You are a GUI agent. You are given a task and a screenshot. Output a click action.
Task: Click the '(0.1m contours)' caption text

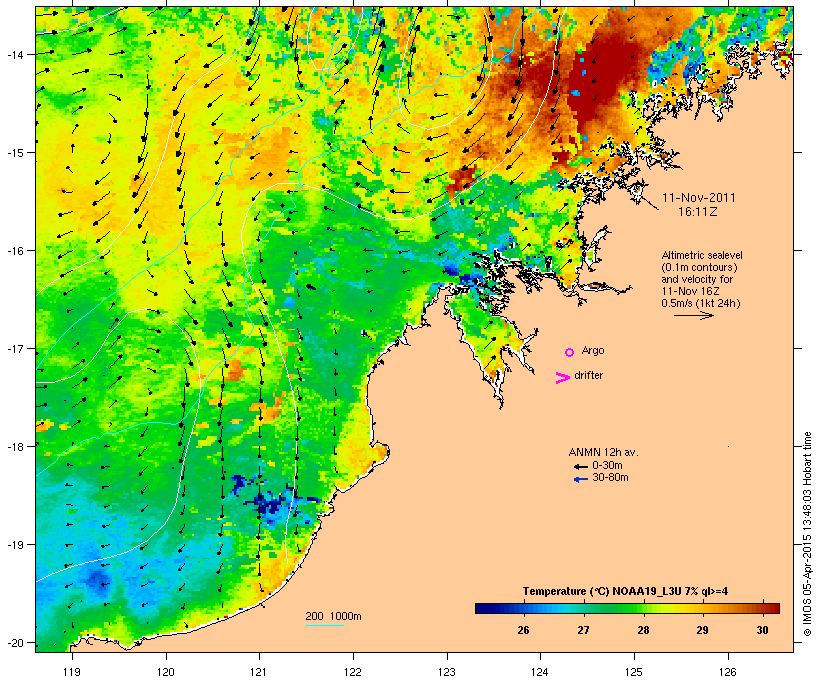tap(699, 267)
